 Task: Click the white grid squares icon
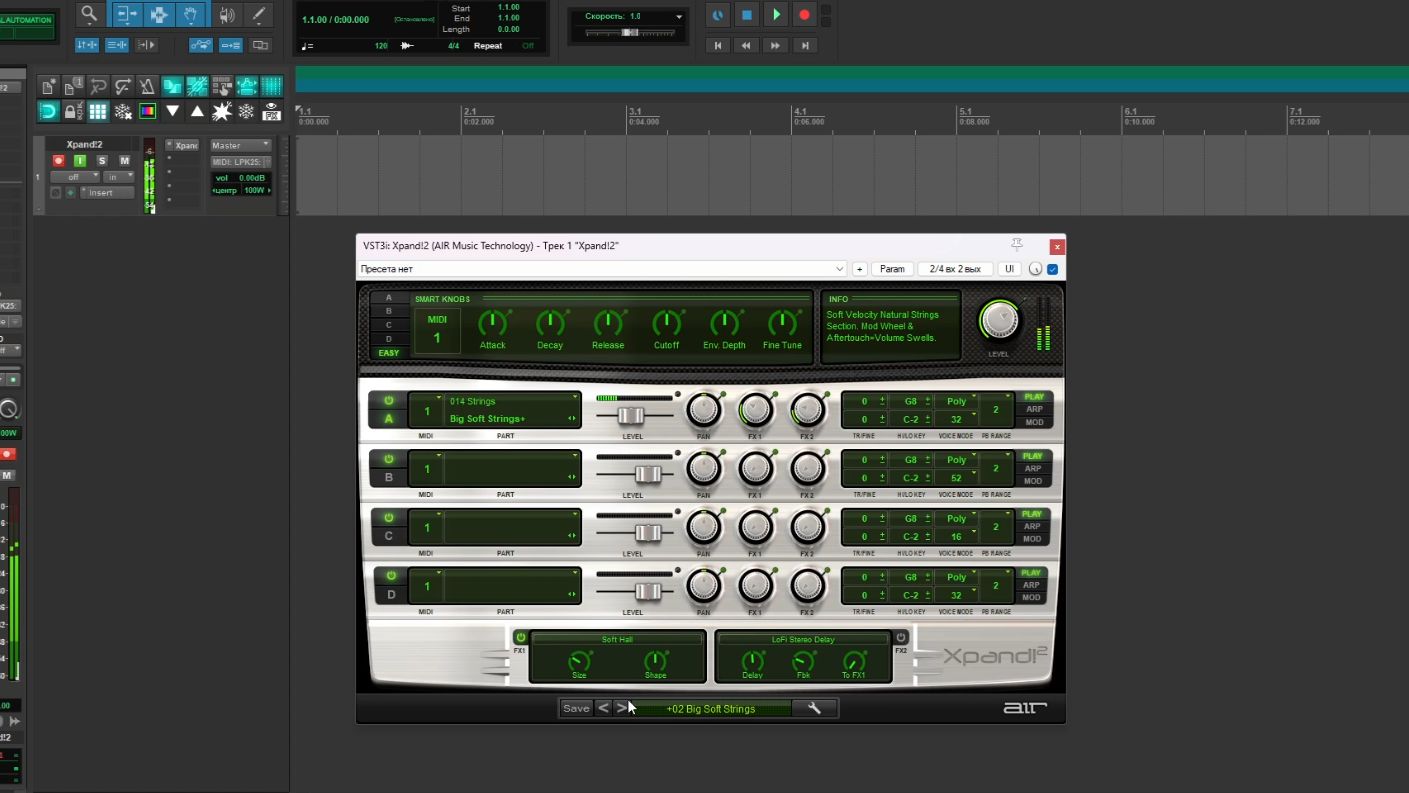(x=98, y=111)
